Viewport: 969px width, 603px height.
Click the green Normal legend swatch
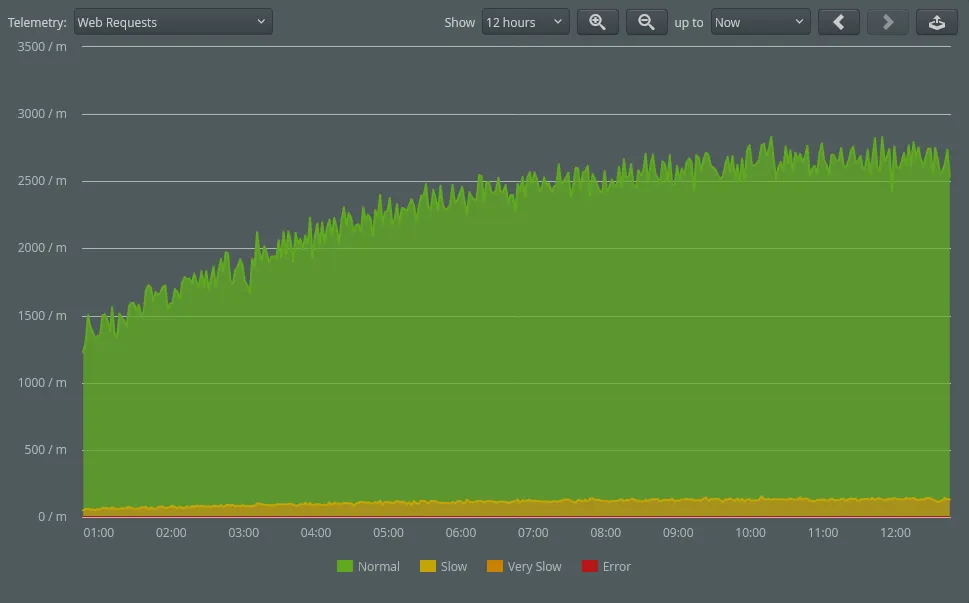pos(345,566)
